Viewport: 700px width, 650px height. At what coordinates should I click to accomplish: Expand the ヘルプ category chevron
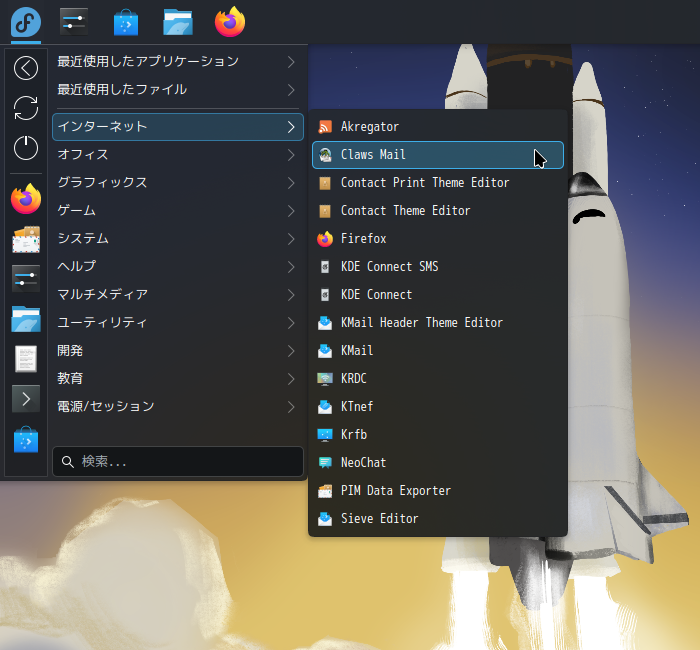tap(291, 267)
